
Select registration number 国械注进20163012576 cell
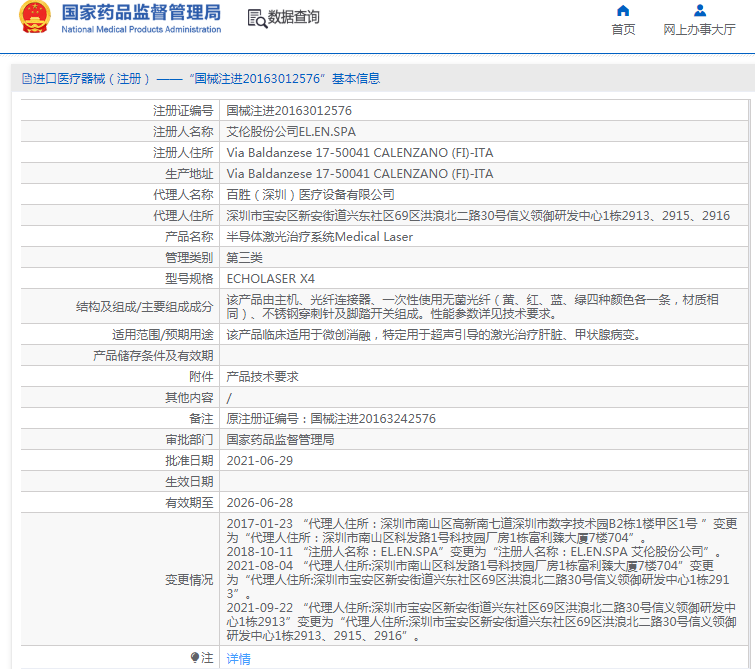[x=289, y=111]
